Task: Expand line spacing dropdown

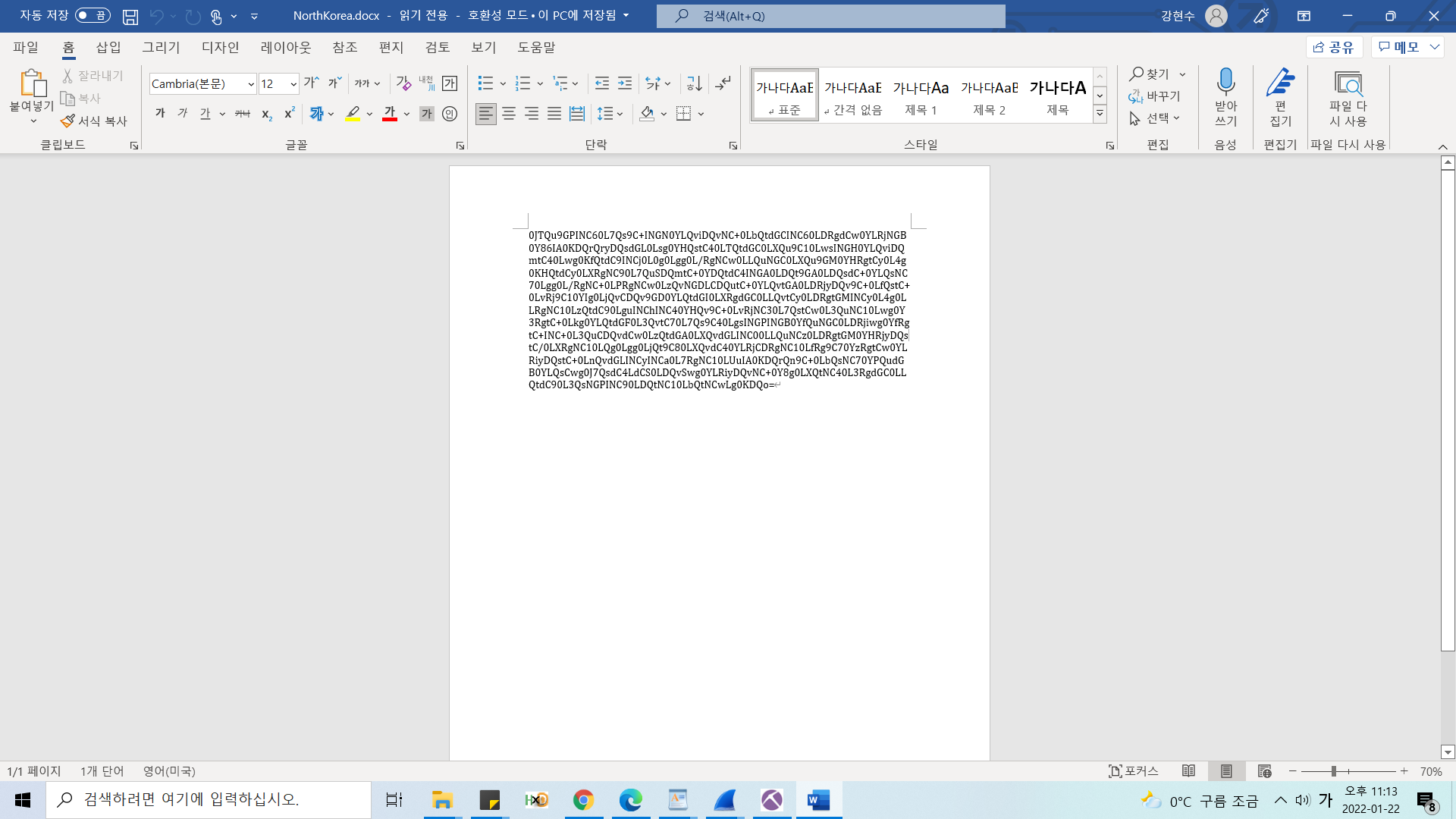Action: click(x=620, y=115)
